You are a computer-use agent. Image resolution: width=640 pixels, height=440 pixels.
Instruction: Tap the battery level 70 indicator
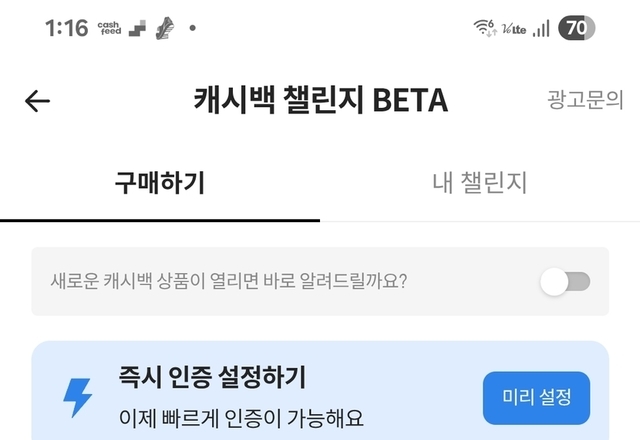tap(576, 28)
